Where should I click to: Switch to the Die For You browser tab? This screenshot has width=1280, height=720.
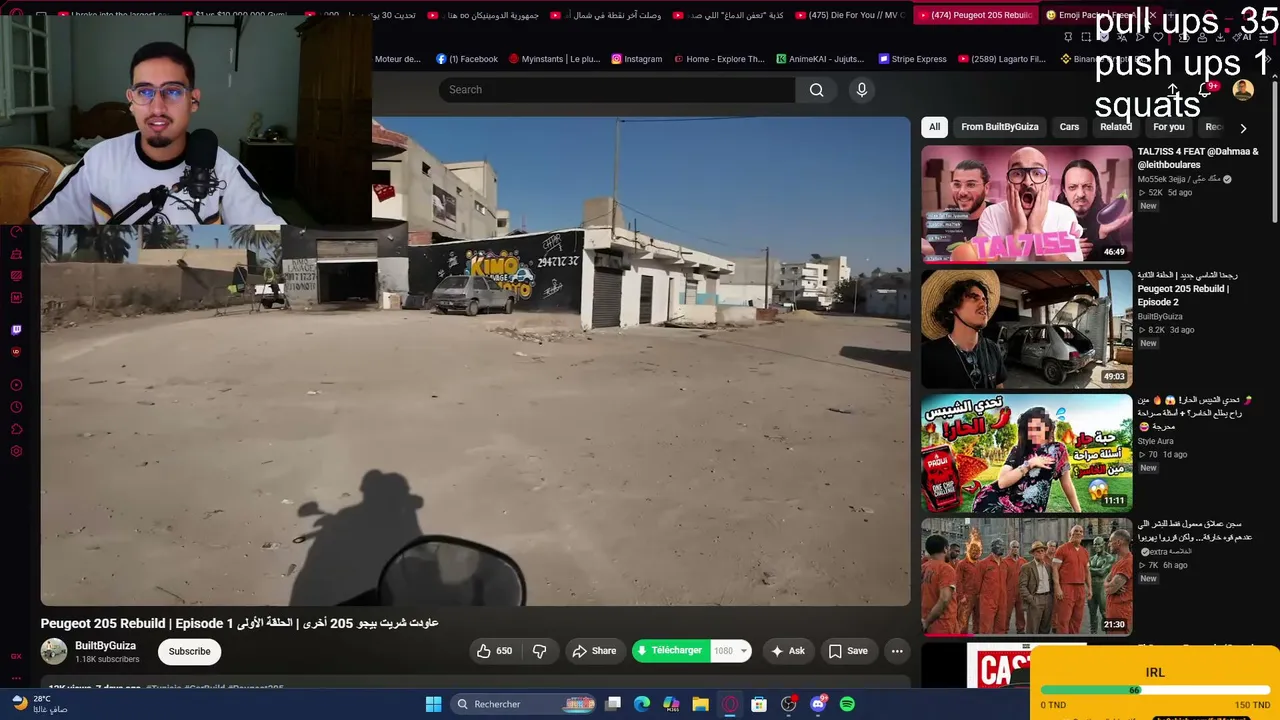click(848, 15)
